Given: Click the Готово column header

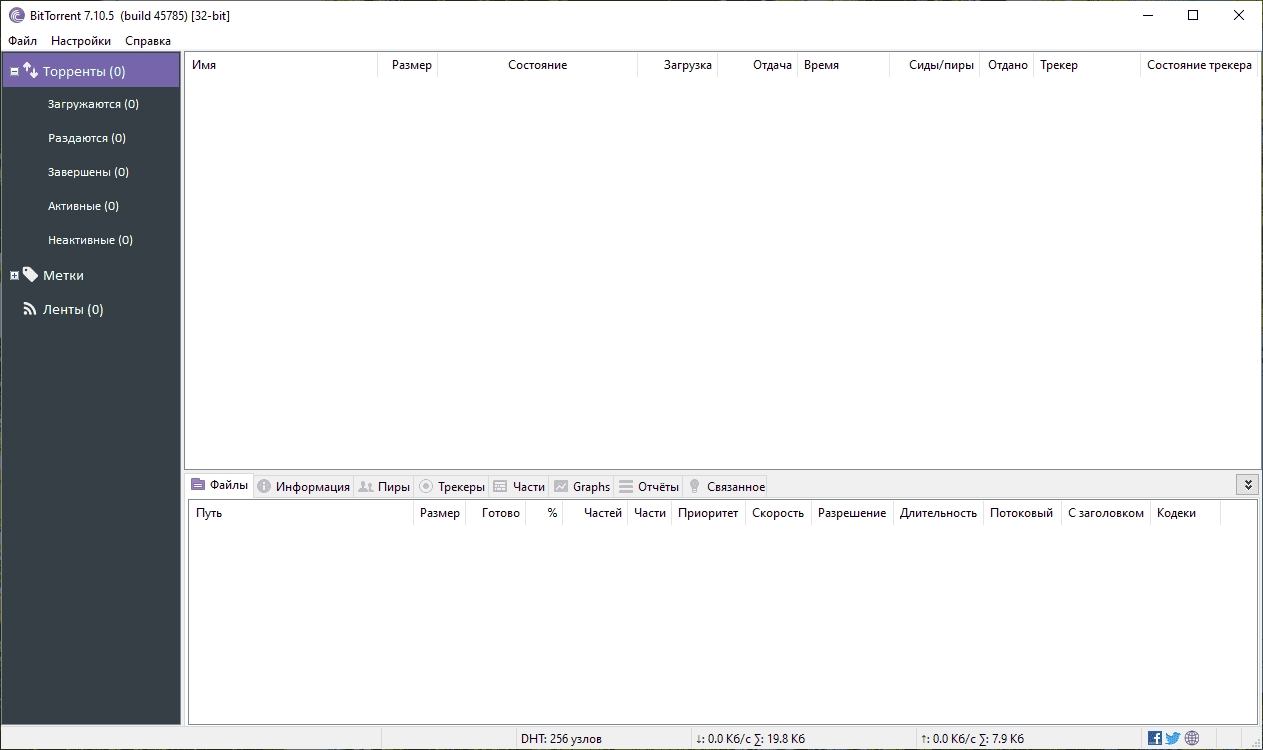Looking at the screenshot, I should click(x=496, y=513).
